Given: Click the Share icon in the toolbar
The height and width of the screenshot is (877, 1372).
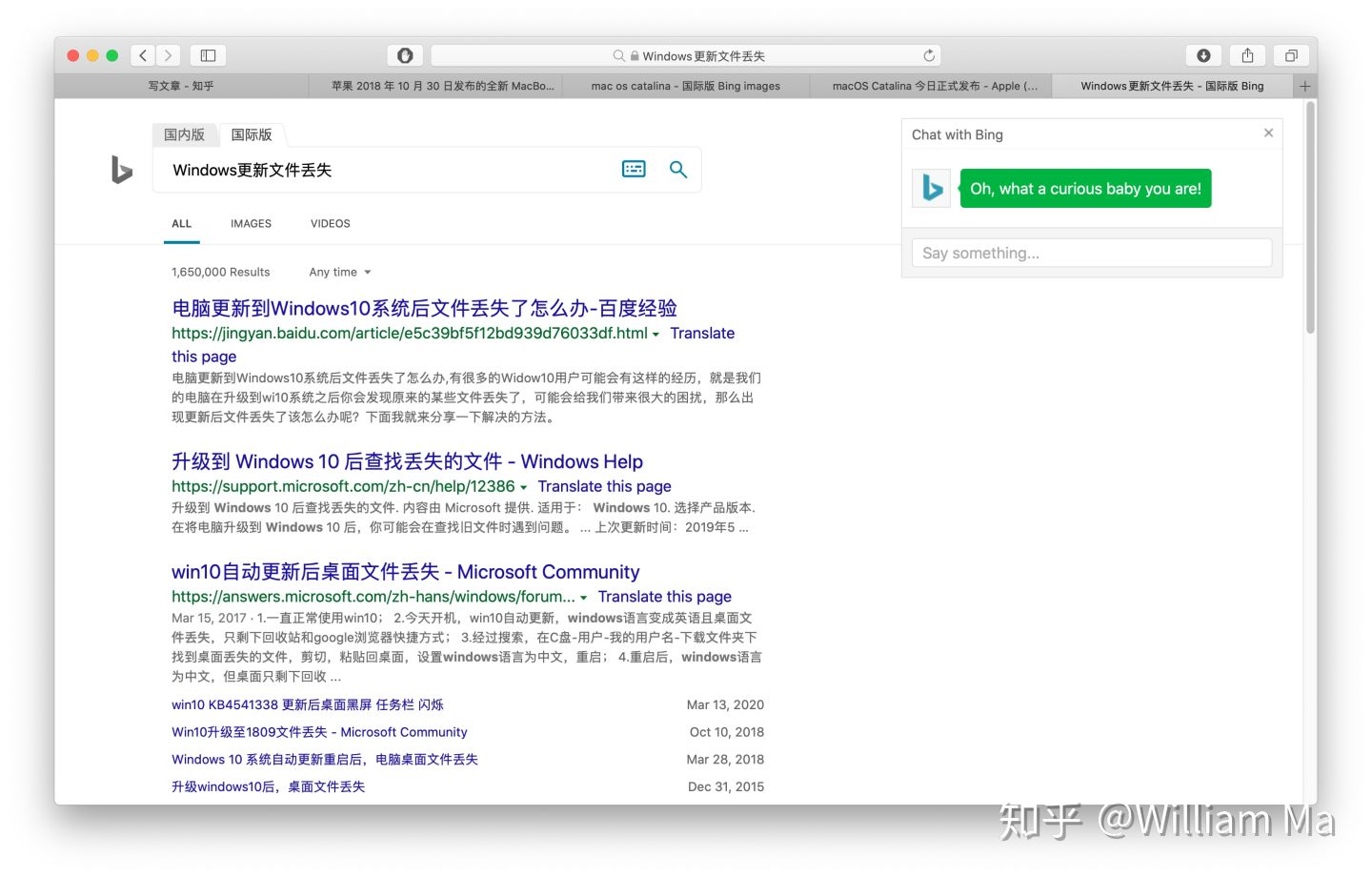Looking at the screenshot, I should tap(1247, 55).
